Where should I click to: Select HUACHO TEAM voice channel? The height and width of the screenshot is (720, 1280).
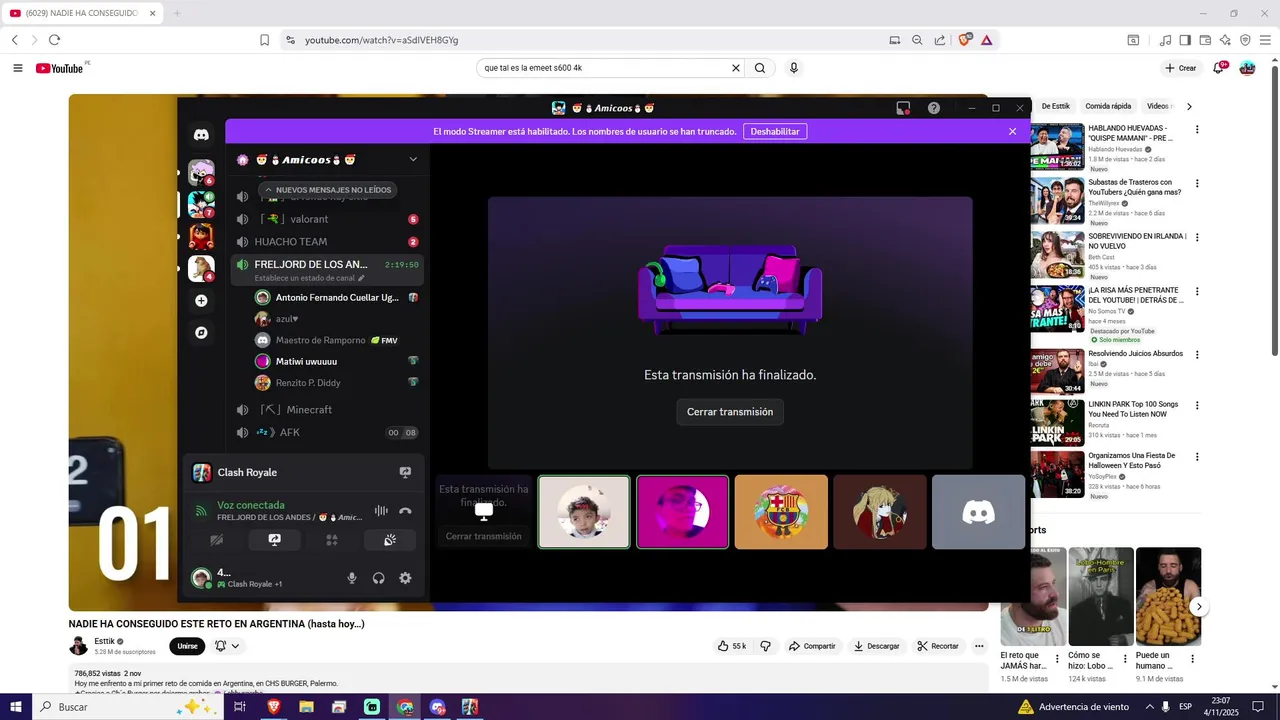(326, 242)
